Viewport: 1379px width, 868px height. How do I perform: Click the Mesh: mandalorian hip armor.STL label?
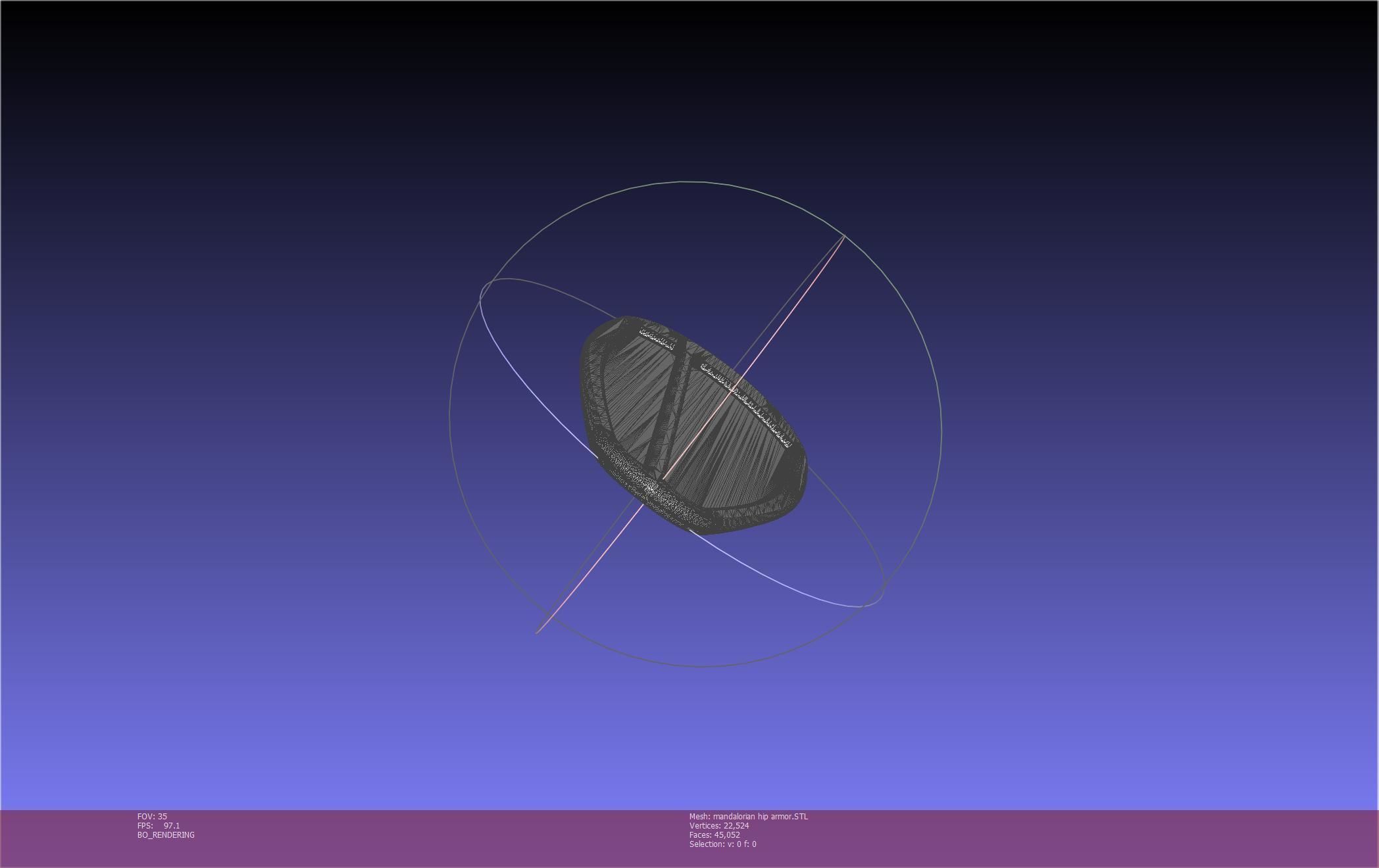(749, 816)
